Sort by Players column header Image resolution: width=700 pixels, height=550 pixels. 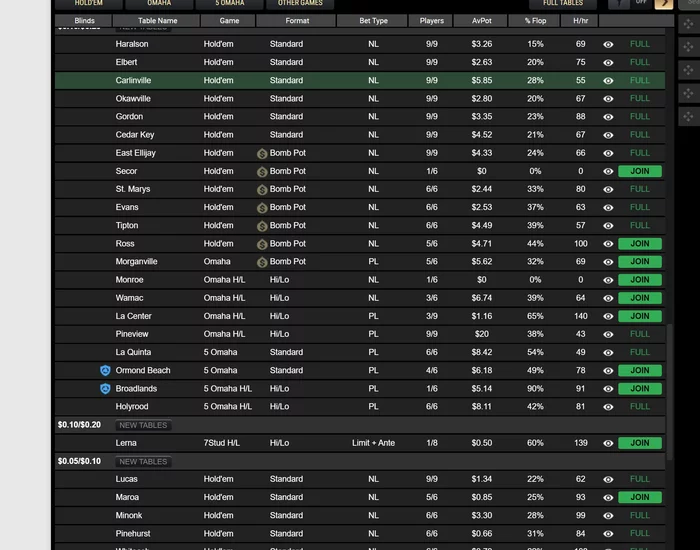(x=431, y=21)
